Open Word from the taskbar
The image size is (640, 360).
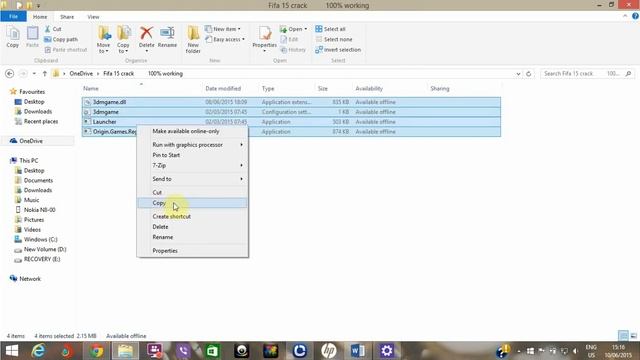(x=358, y=351)
